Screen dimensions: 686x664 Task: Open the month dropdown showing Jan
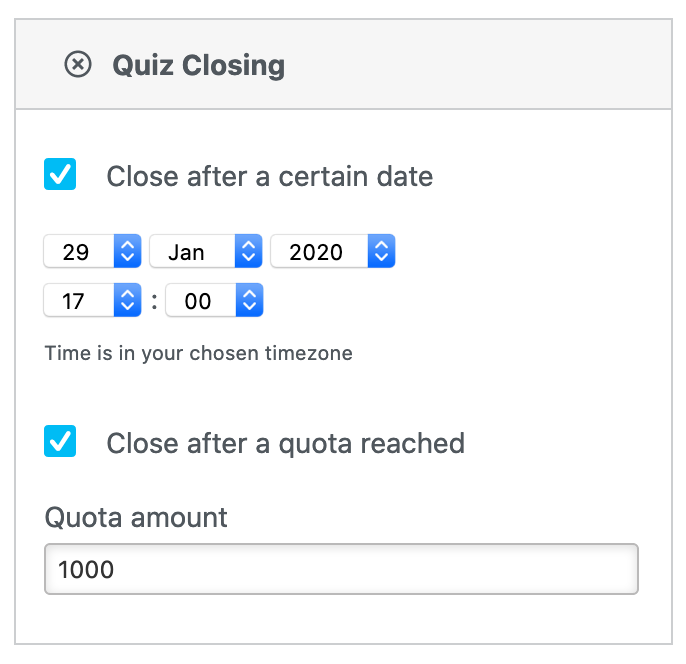(x=192, y=252)
